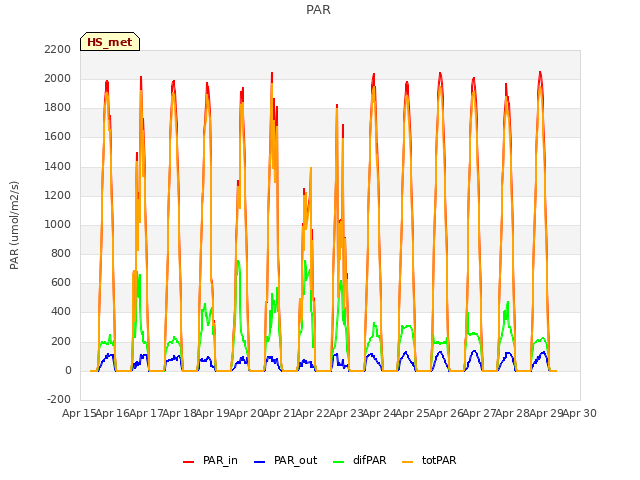Screen dimensions: 640x480
Task: Click the -200 y-axis tick label
Action: pos(59,399)
